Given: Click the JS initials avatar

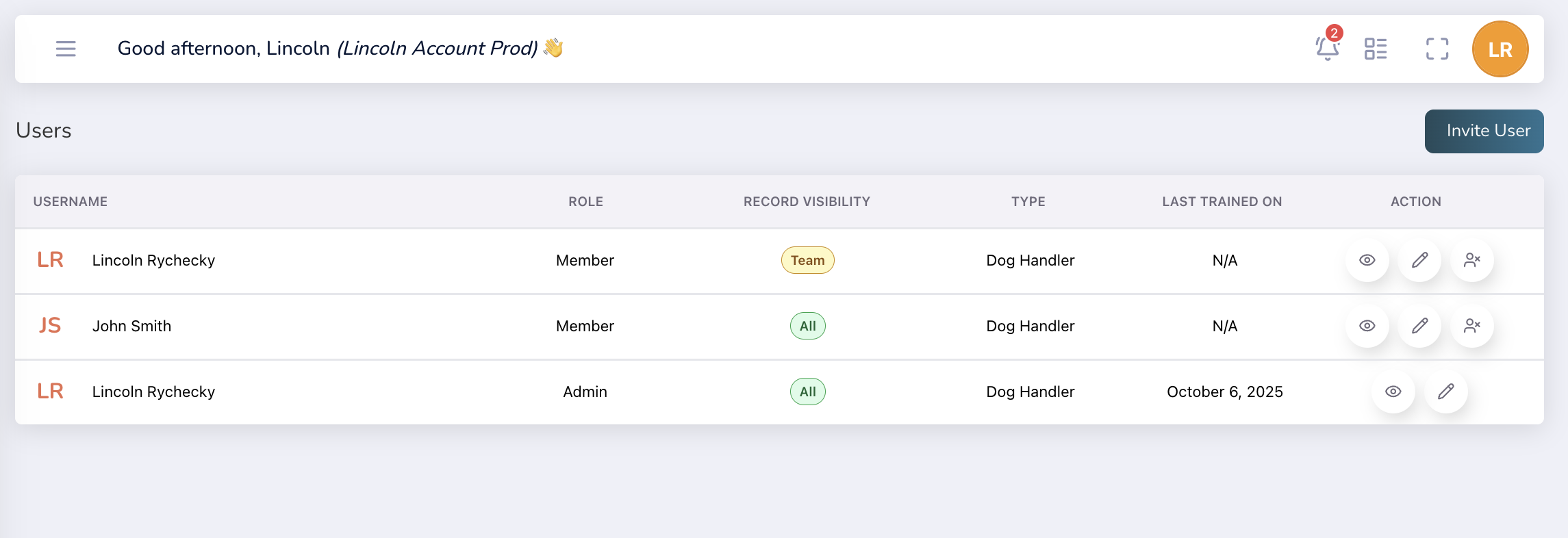Looking at the screenshot, I should pyautogui.click(x=50, y=325).
